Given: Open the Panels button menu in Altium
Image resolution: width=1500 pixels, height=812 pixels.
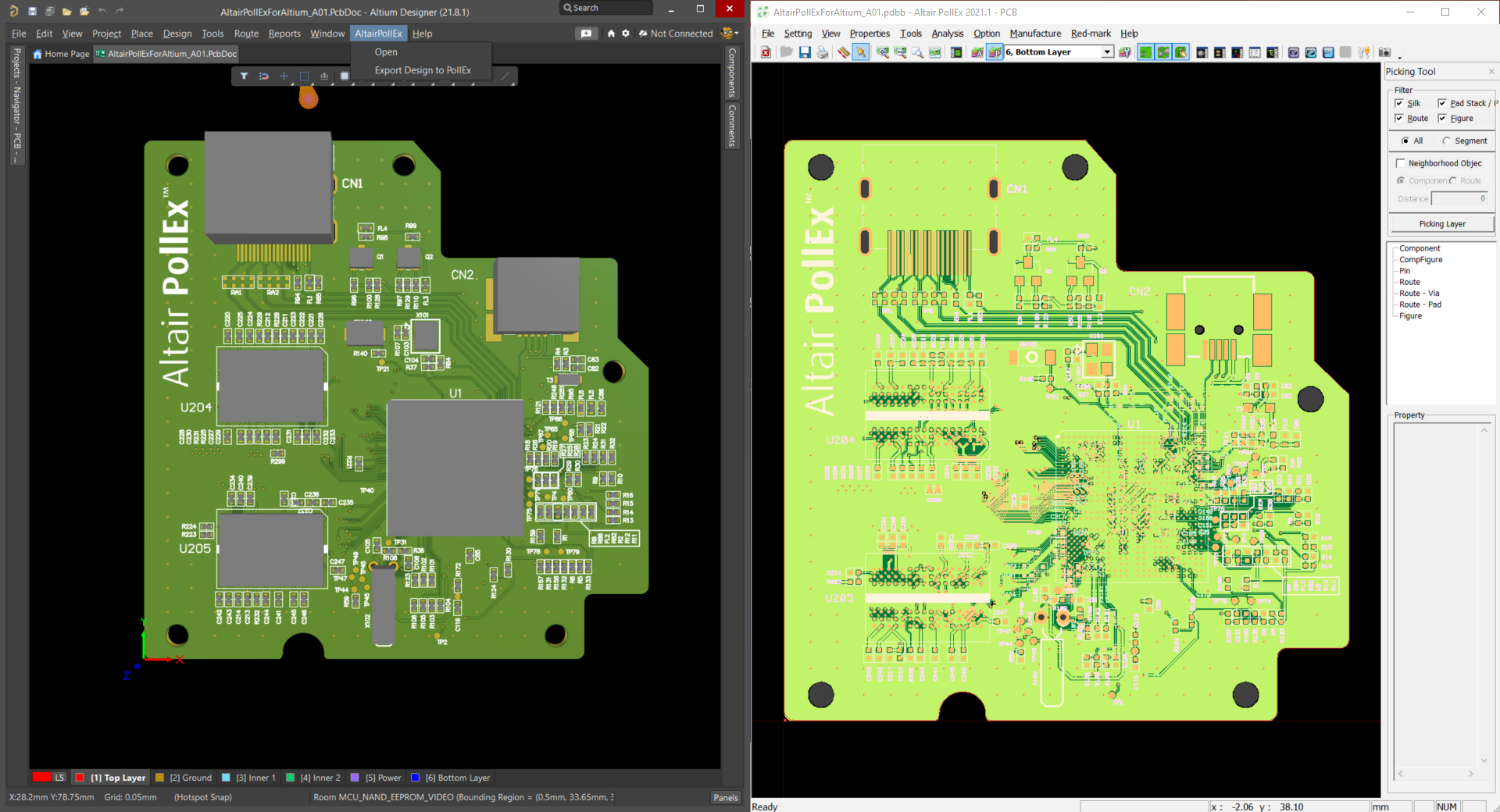Looking at the screenshot, I should pyautogui.click(x=725, y=797).
